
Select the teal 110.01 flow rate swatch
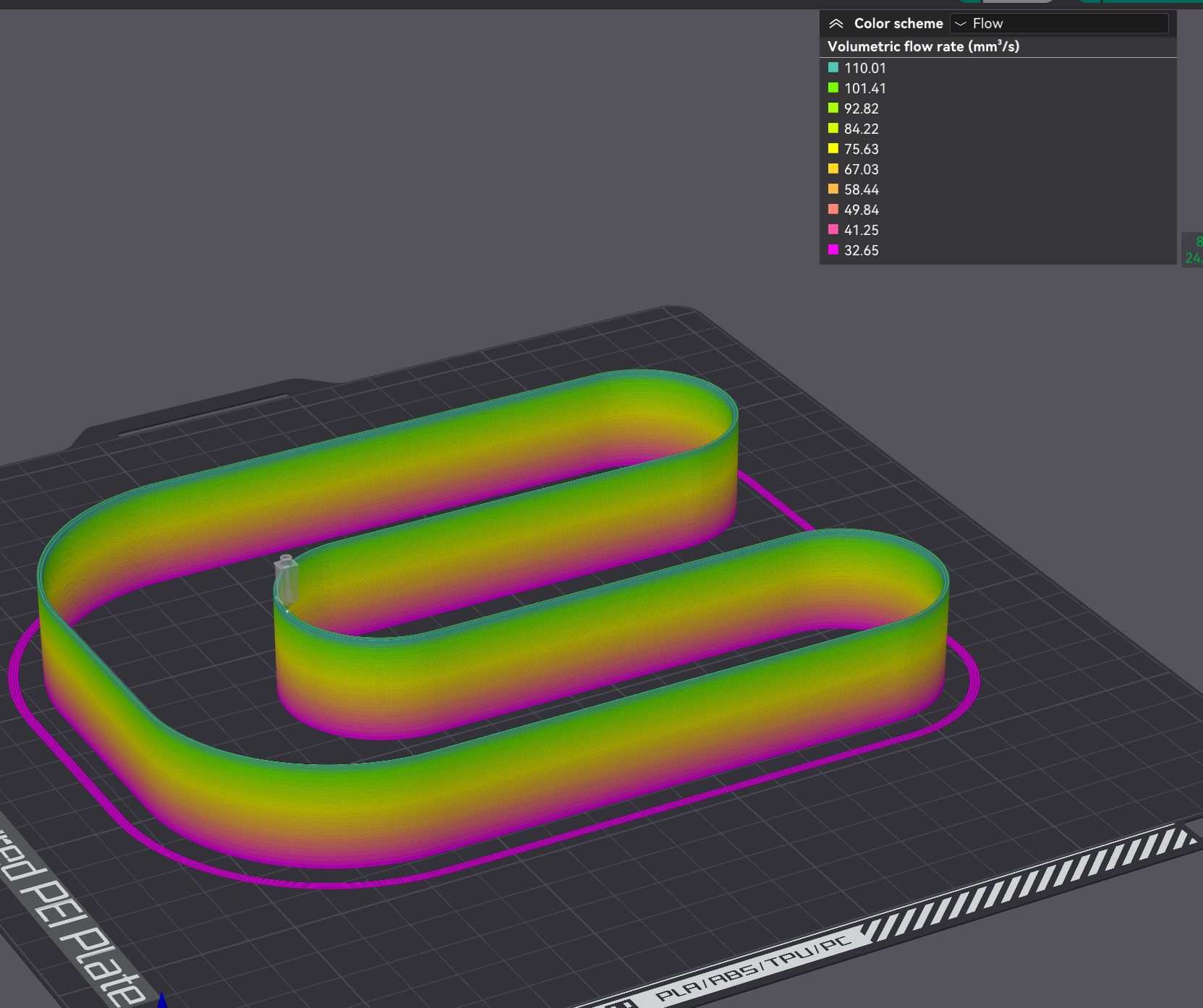click(x=833, y=68)
